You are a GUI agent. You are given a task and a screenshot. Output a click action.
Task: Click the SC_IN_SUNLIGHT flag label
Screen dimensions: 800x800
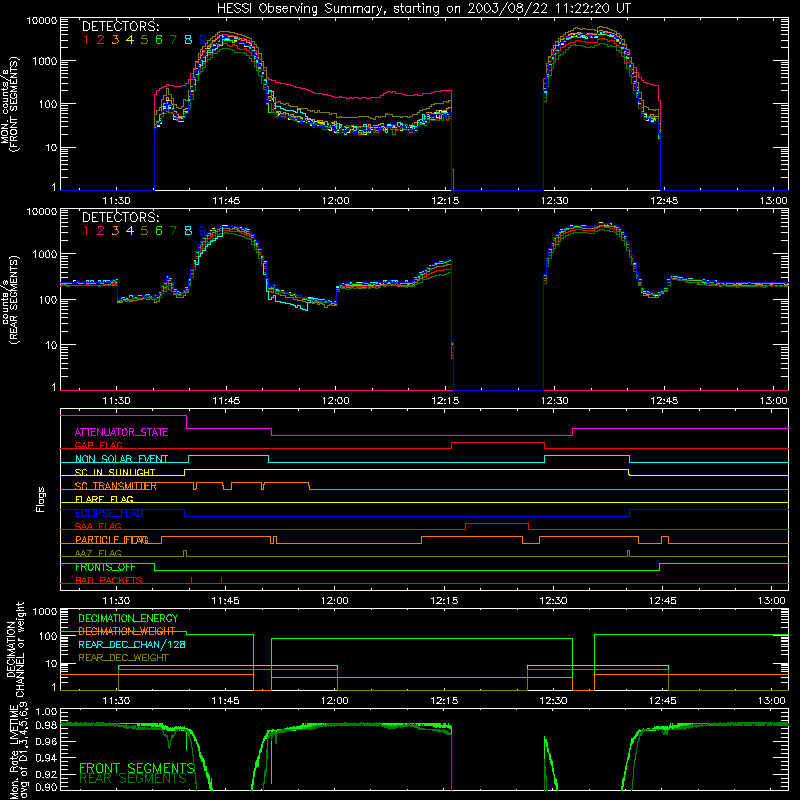tap(115, 472)
